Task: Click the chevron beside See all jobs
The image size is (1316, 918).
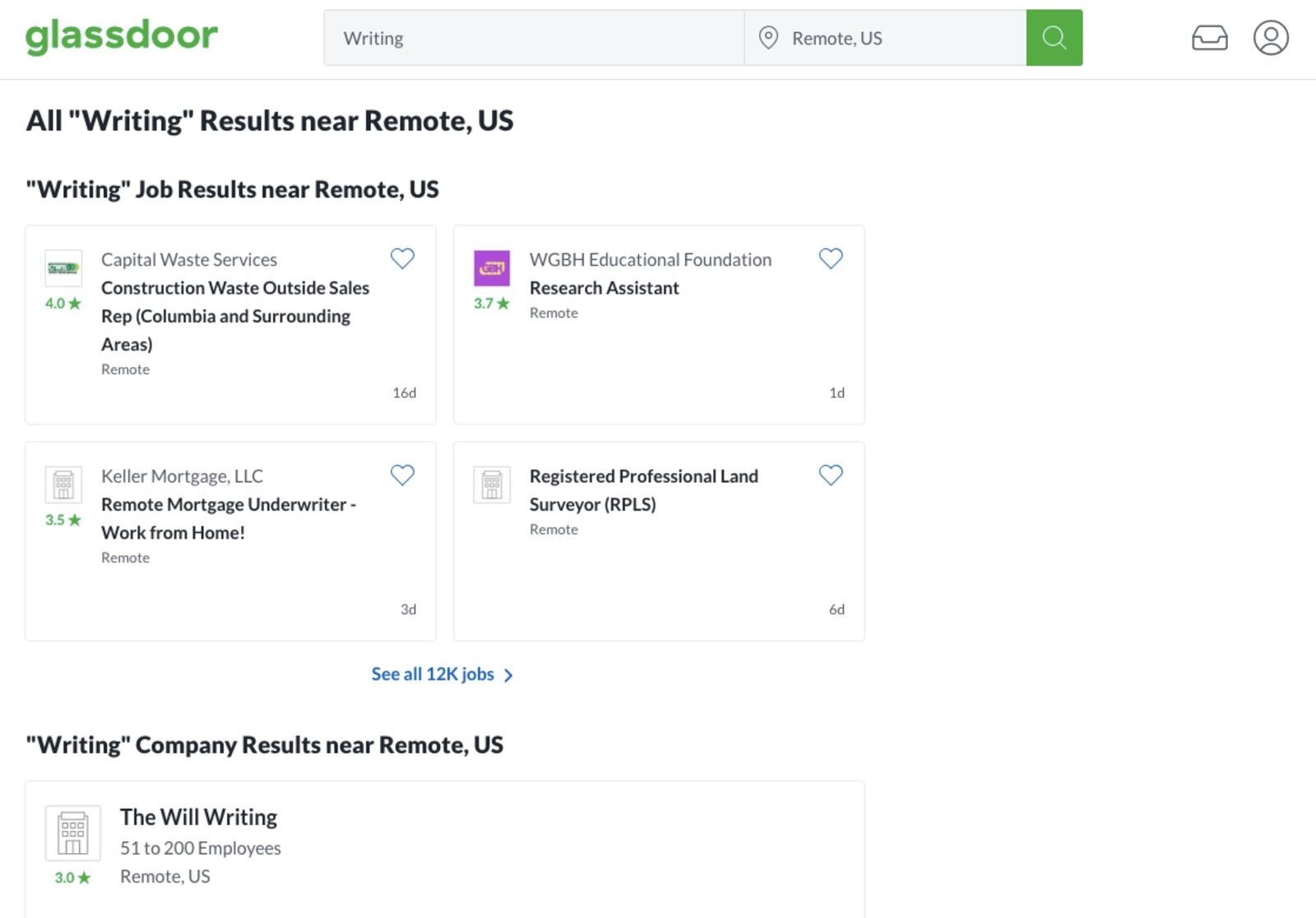Action: coord(508,675)
